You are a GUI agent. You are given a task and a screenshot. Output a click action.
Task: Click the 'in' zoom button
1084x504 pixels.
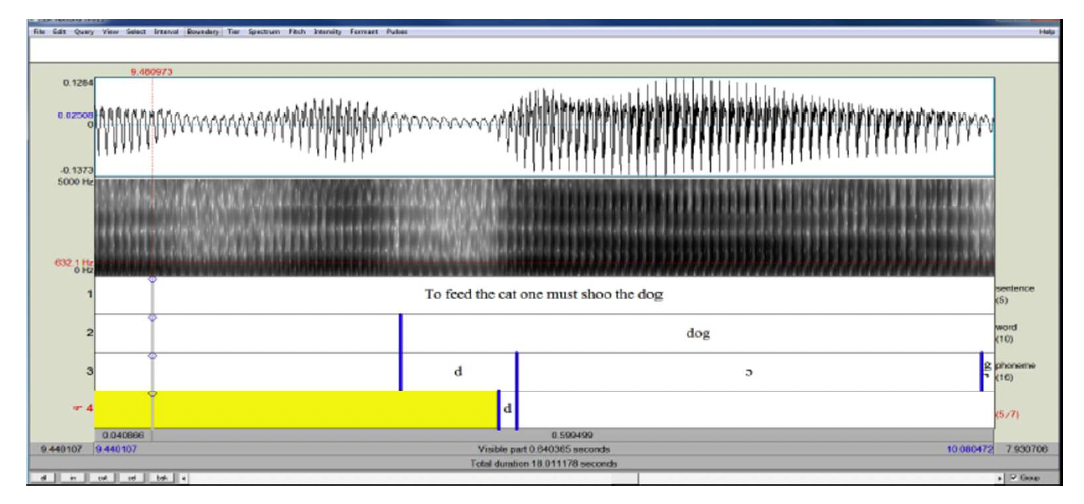pyautogui.click(x=72, y=479)
